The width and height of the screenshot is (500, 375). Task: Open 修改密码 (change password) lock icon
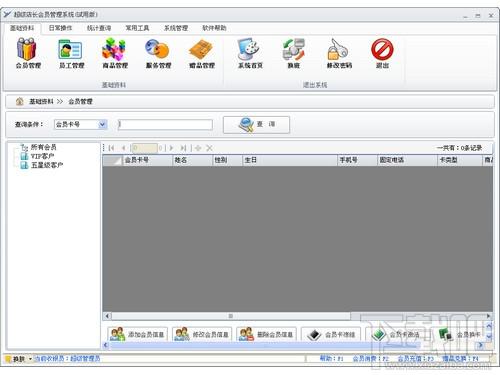339,53
